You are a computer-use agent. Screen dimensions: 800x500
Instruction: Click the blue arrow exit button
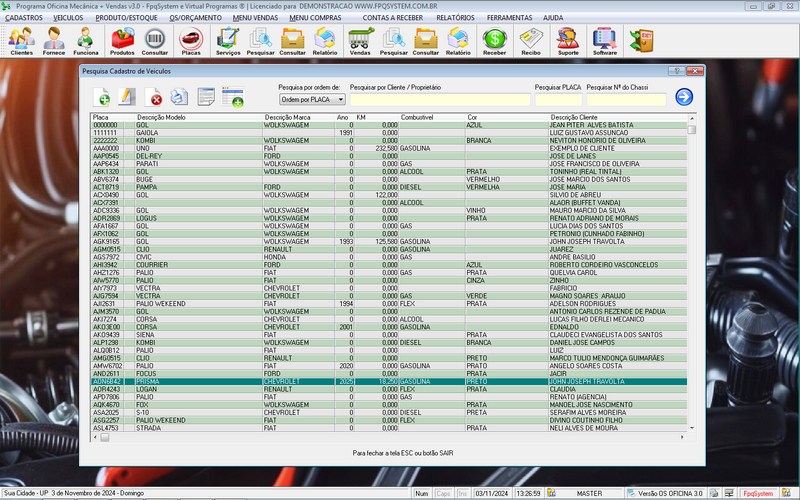tap(684, 97)
